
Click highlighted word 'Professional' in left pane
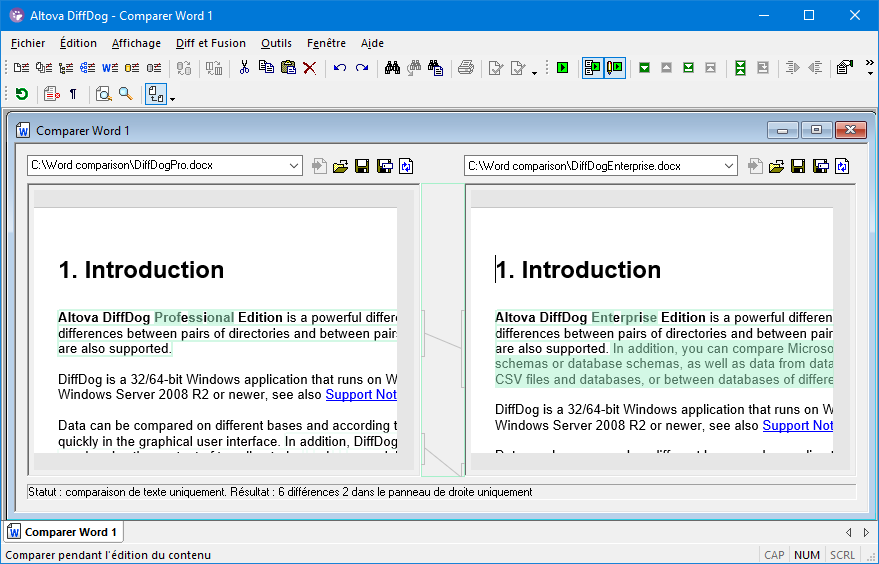tap(194, 317)
